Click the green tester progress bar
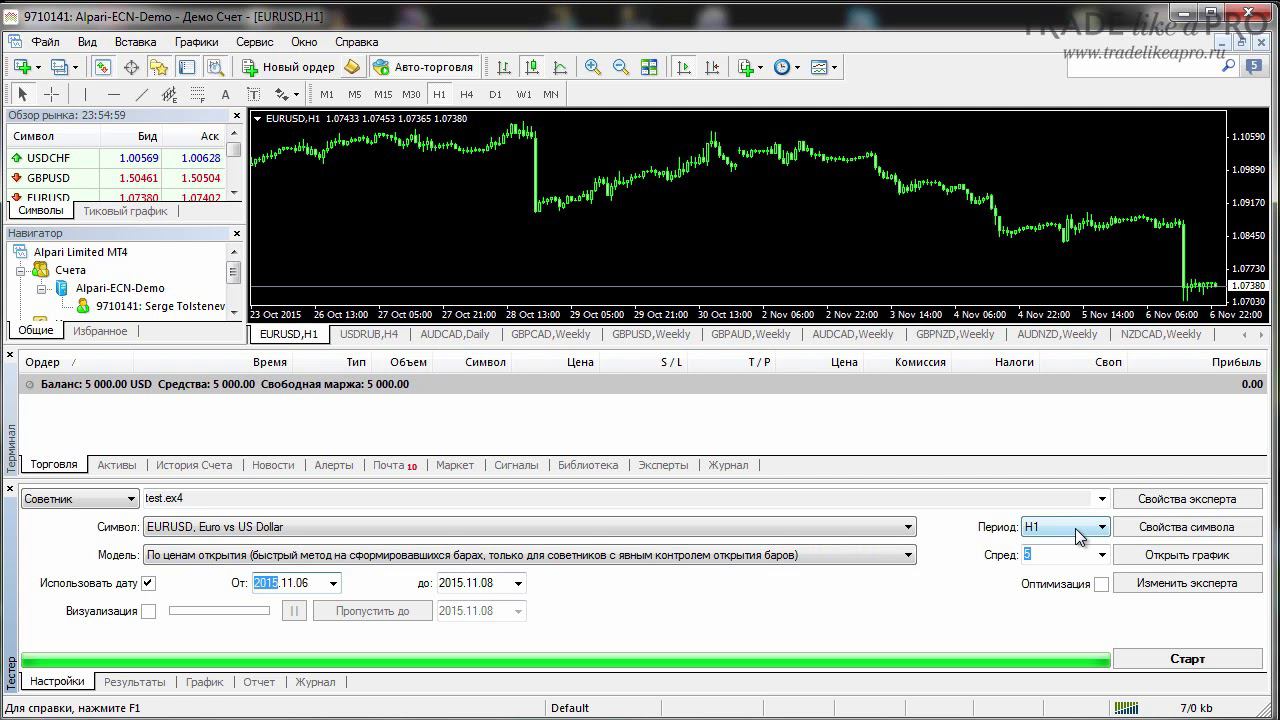 565,660
